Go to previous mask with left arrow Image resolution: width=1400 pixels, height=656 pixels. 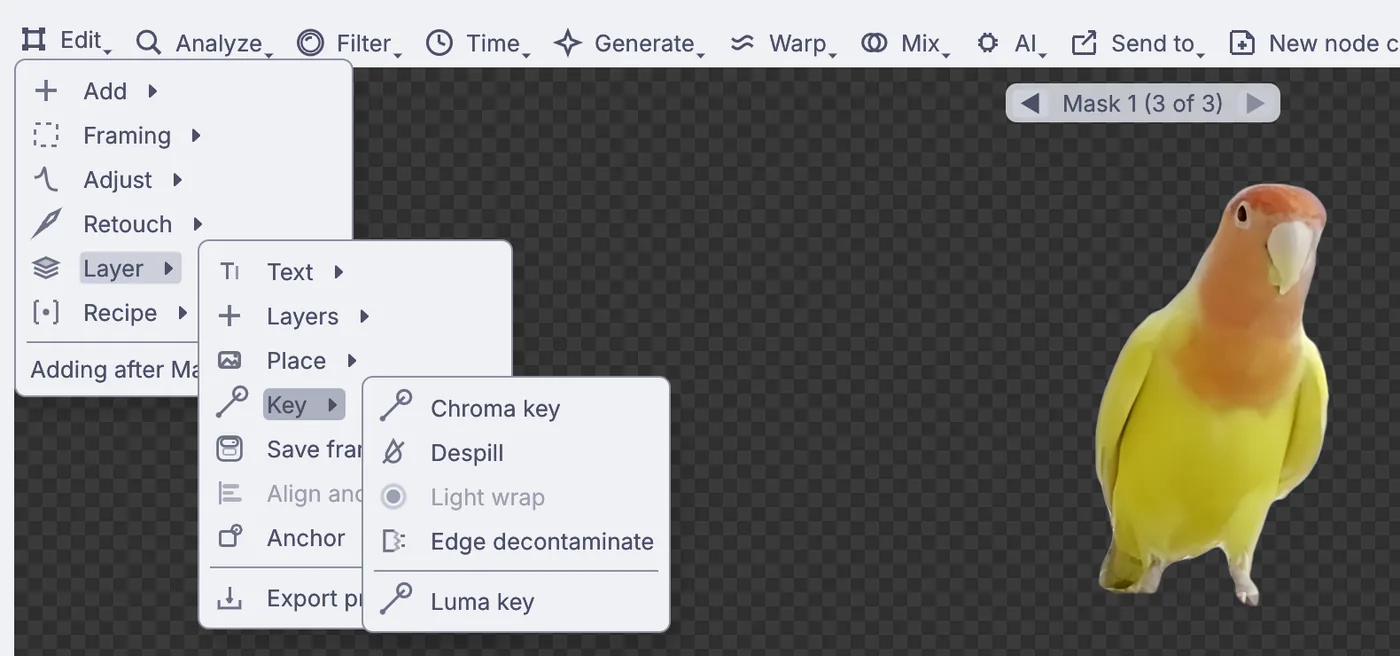pos(1030,103)
